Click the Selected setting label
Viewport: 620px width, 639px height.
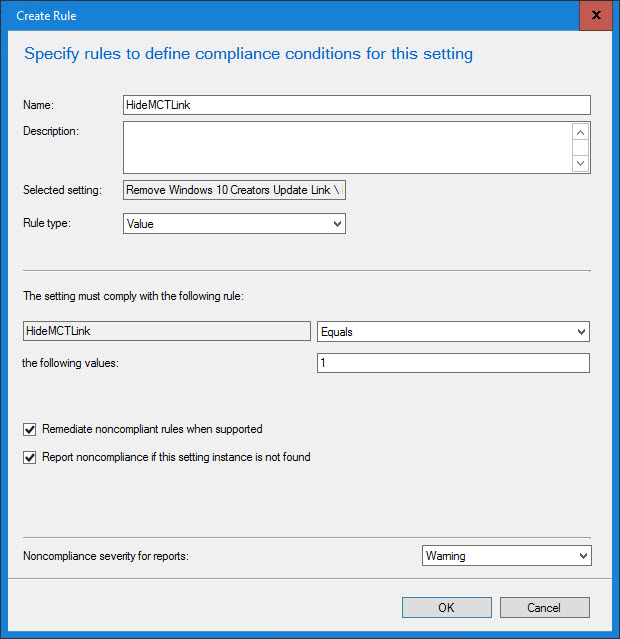62,190
